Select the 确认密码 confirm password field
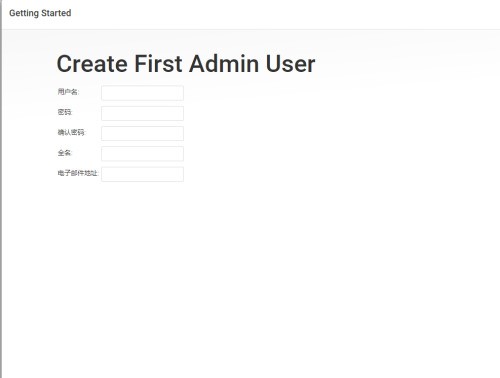The height and width of the screenshot is (378, 500). [142, 134]
